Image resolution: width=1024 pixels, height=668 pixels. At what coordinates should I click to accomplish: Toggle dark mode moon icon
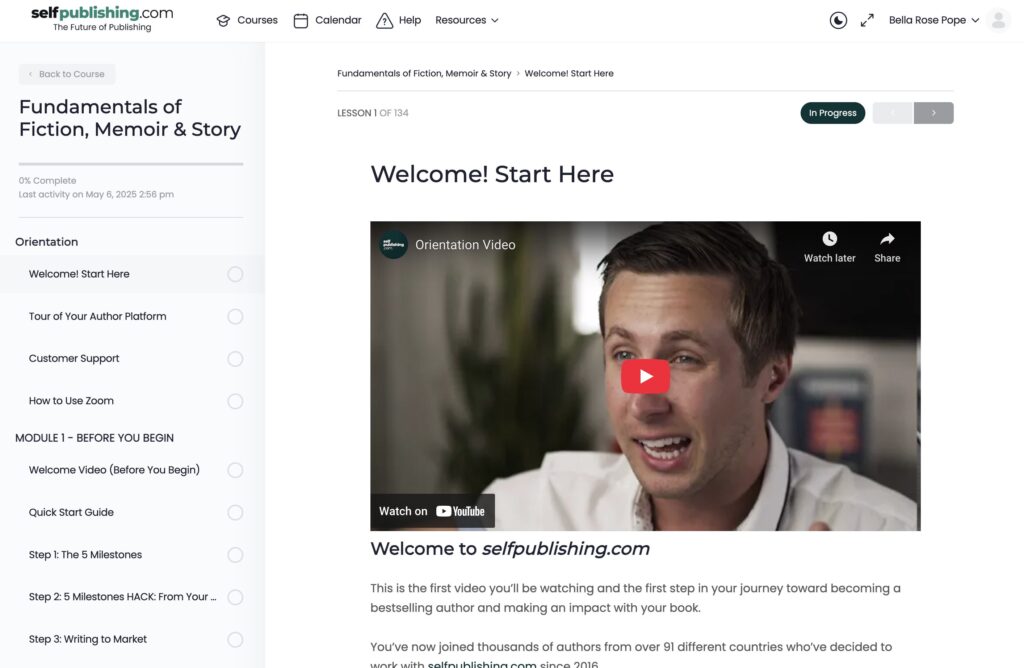pyautogui.click(x=838, y=20)
